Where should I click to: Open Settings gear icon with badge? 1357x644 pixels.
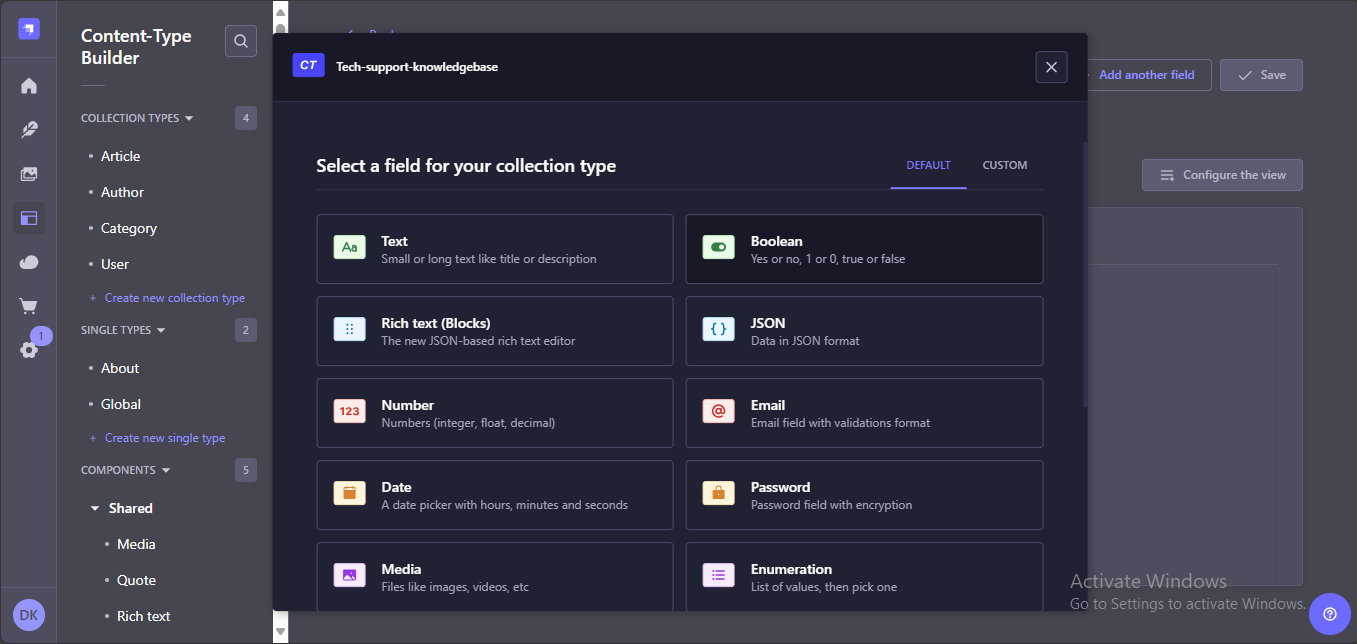pyautogui.click(x=29, y=350)
